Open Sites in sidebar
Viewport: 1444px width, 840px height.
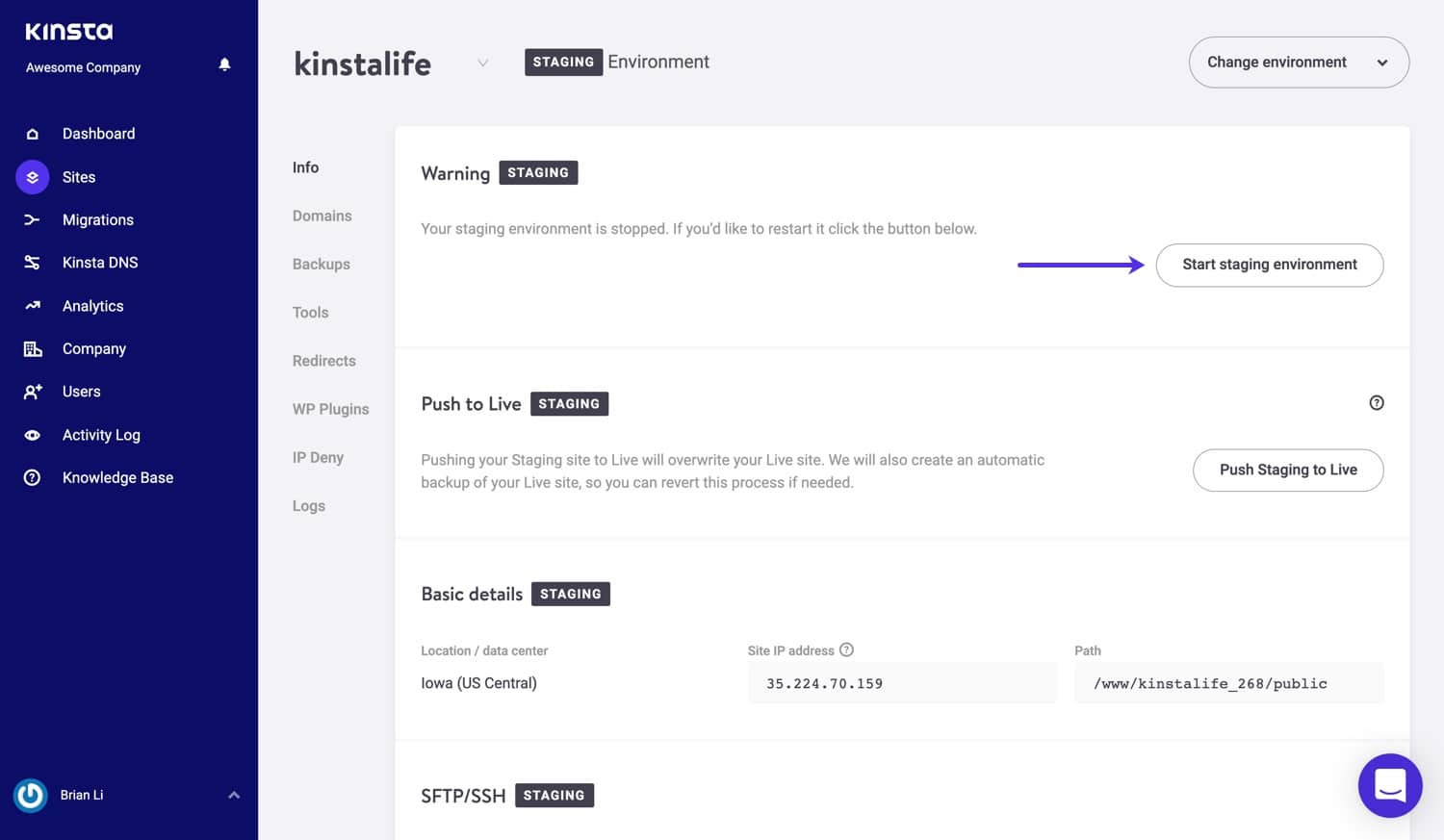point(79,177)
